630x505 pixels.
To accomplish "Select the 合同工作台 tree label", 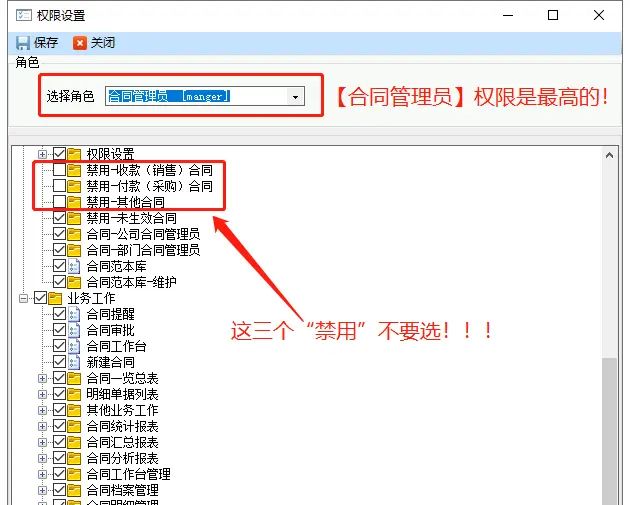I will pos(117,346).
